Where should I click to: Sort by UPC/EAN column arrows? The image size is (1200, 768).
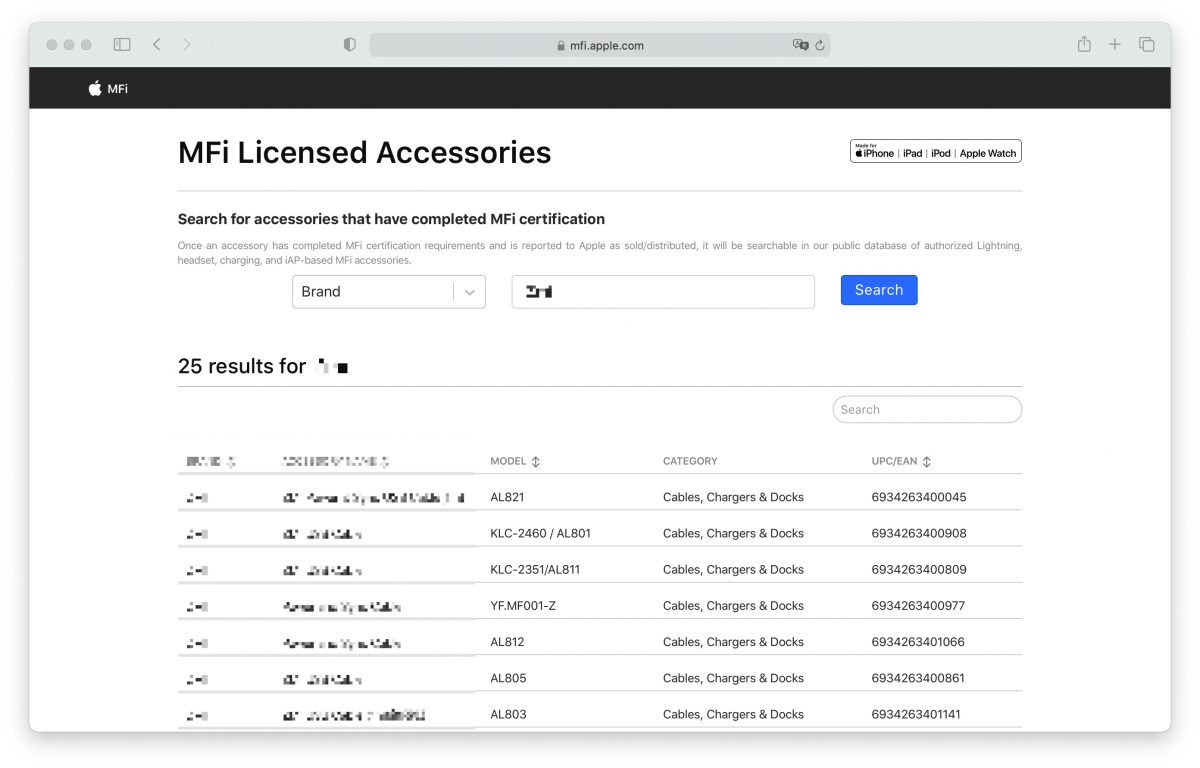pyautogui.click(x=927, y=462)
